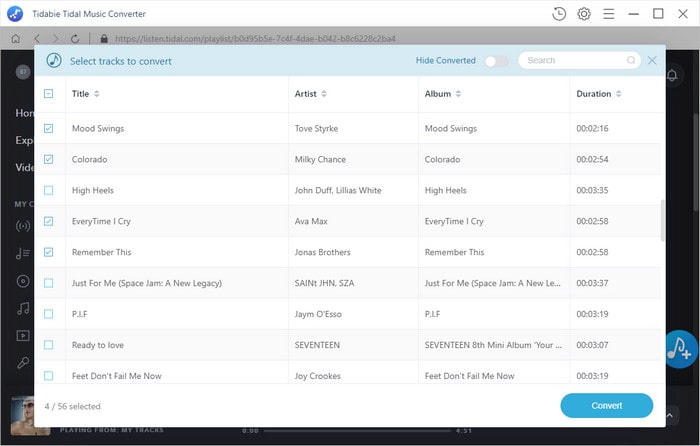Image resolution: width=700 pixels, height=446 pixels.
Task: Click the search magnifier icon
Action: pos(630,60)
